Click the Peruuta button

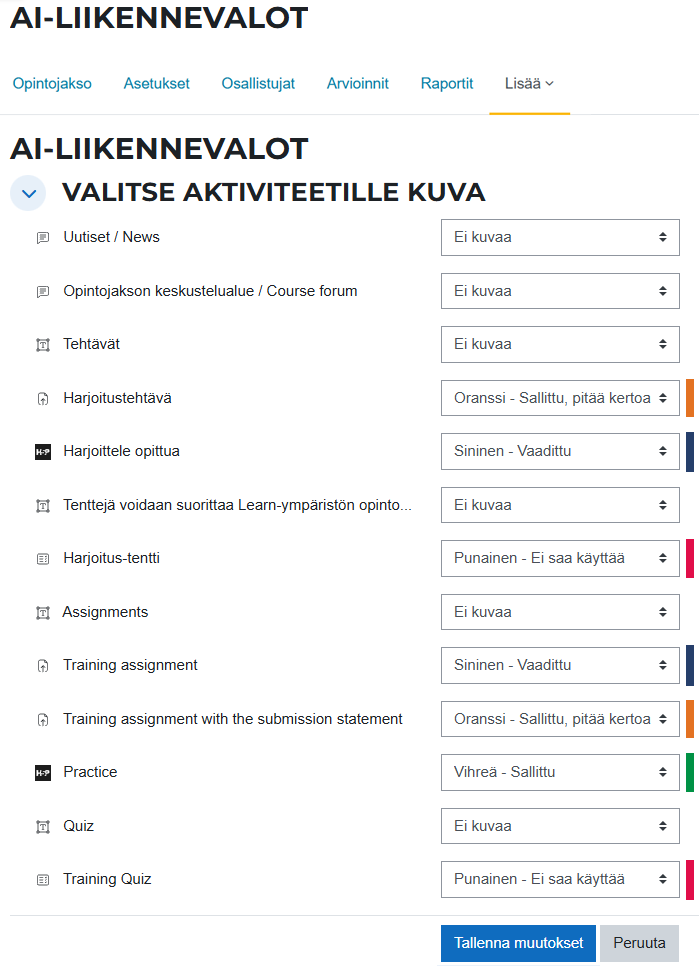tap(639, 942)
